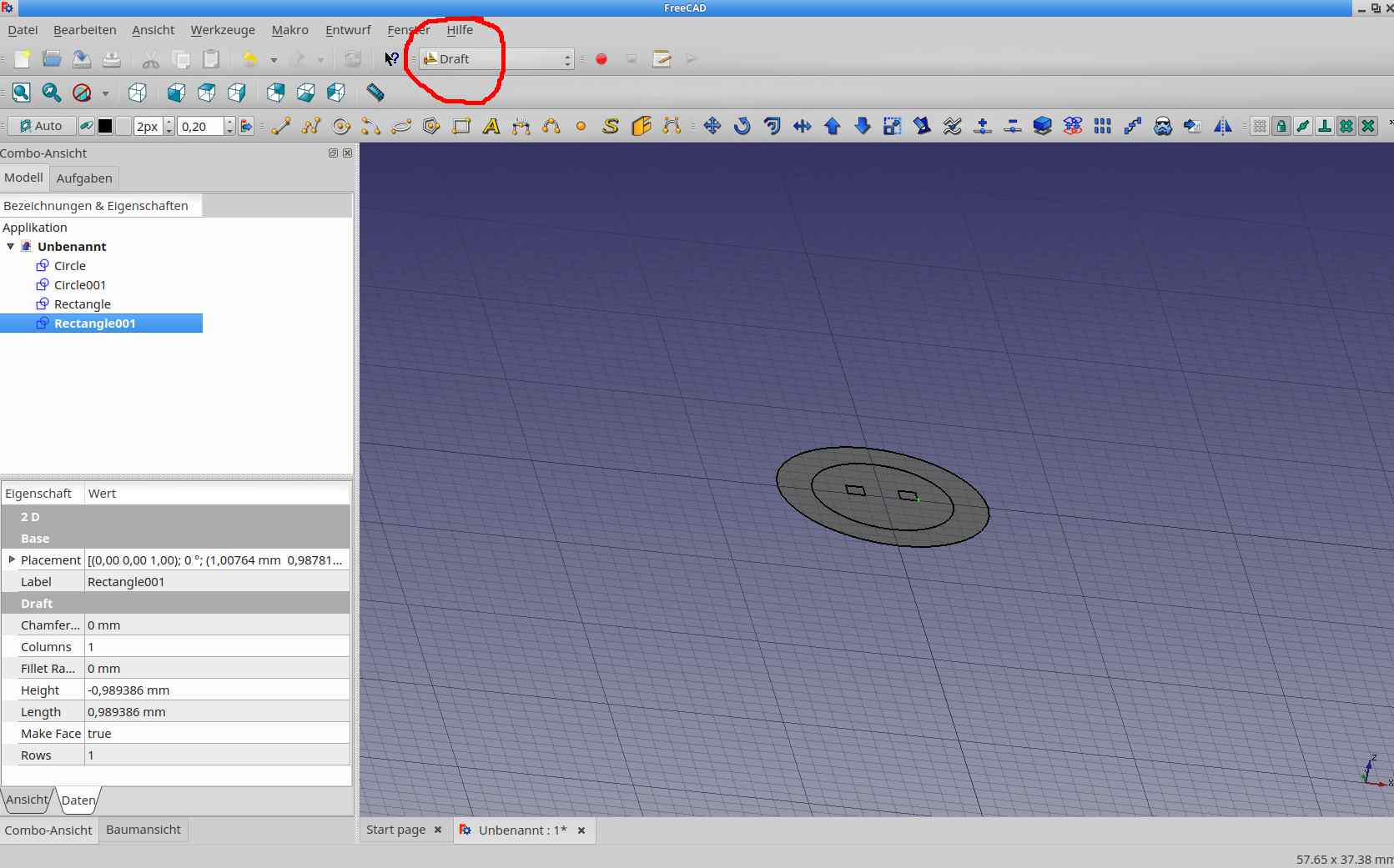Expand the Placement property row
Viewport: 1394px width, 868px height.
click(12, 559)
